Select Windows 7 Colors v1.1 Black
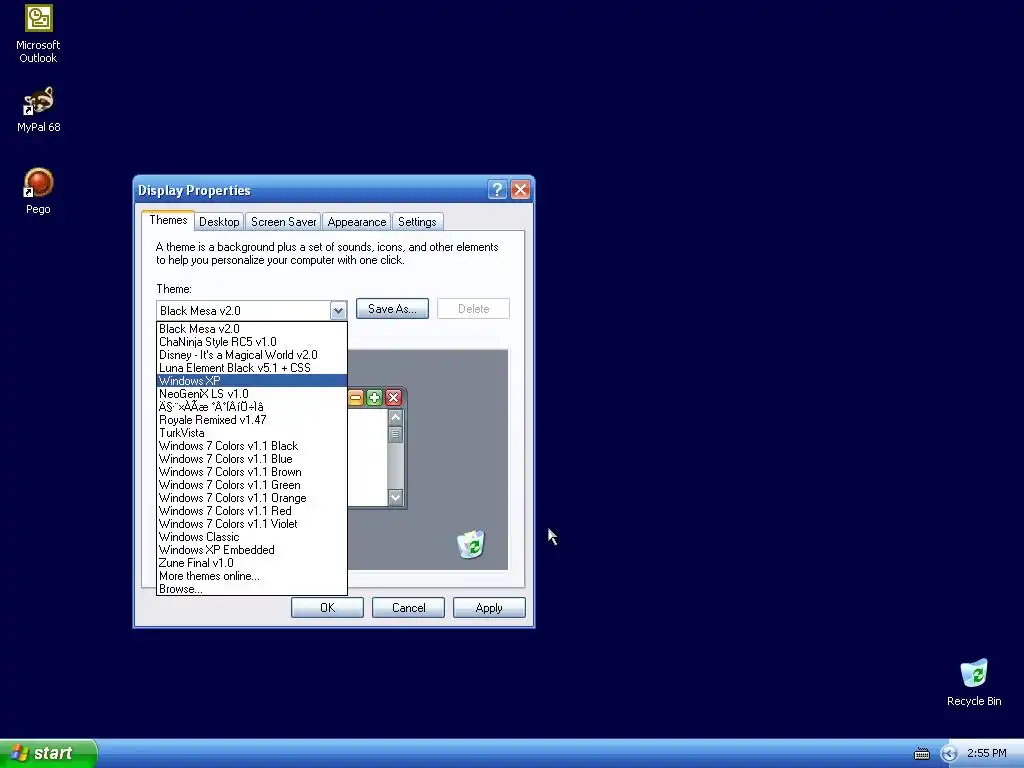 click(x=251, y=446)
